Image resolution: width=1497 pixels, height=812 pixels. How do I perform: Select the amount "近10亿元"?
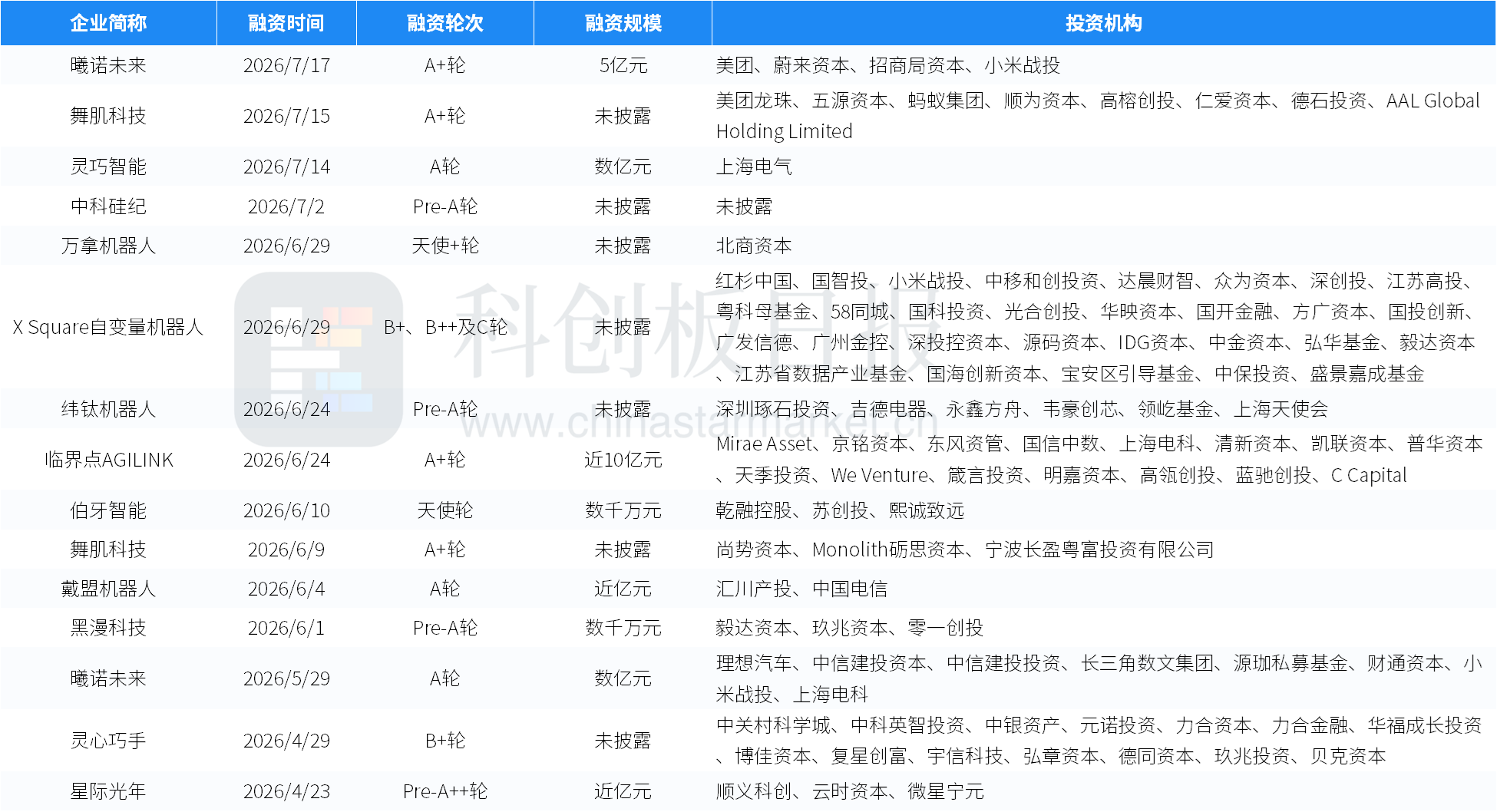(623, 460)
